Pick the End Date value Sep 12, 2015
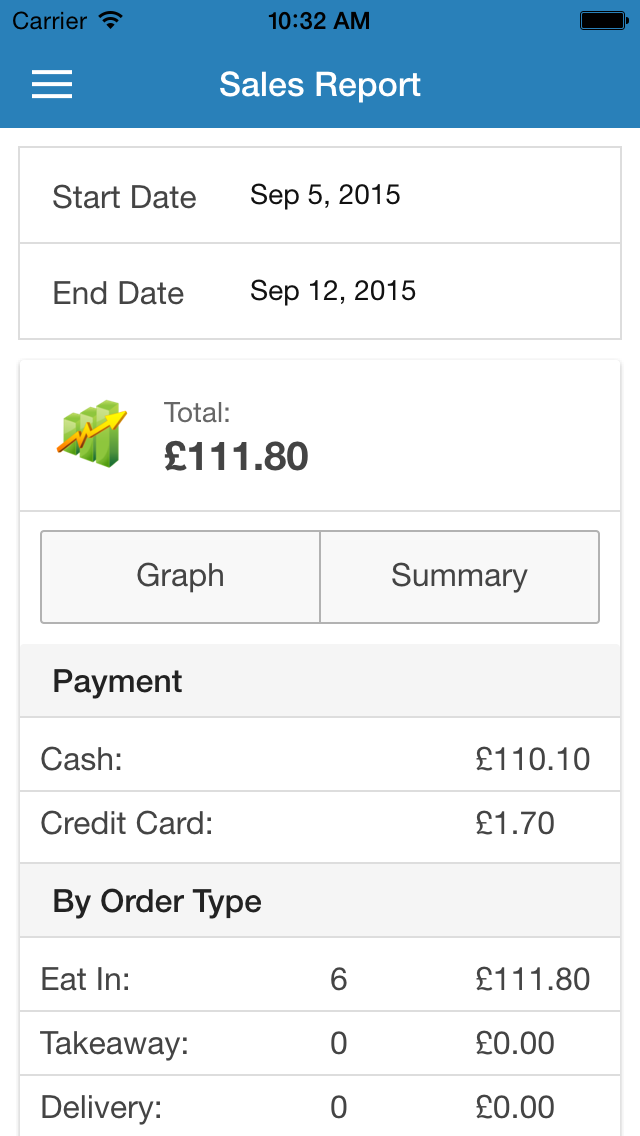Image resolution: width=640 pixels, height=1136 pixels. (333, 291)
